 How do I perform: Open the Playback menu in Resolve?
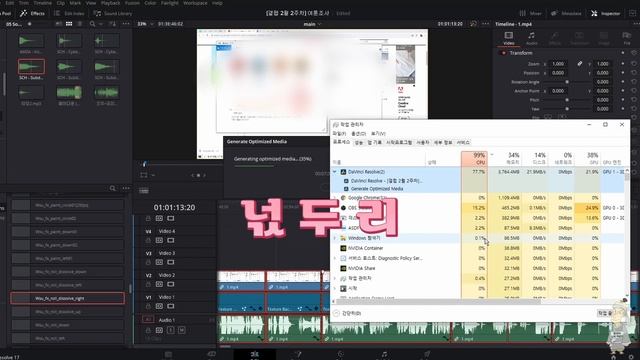(x=110, y=2)
